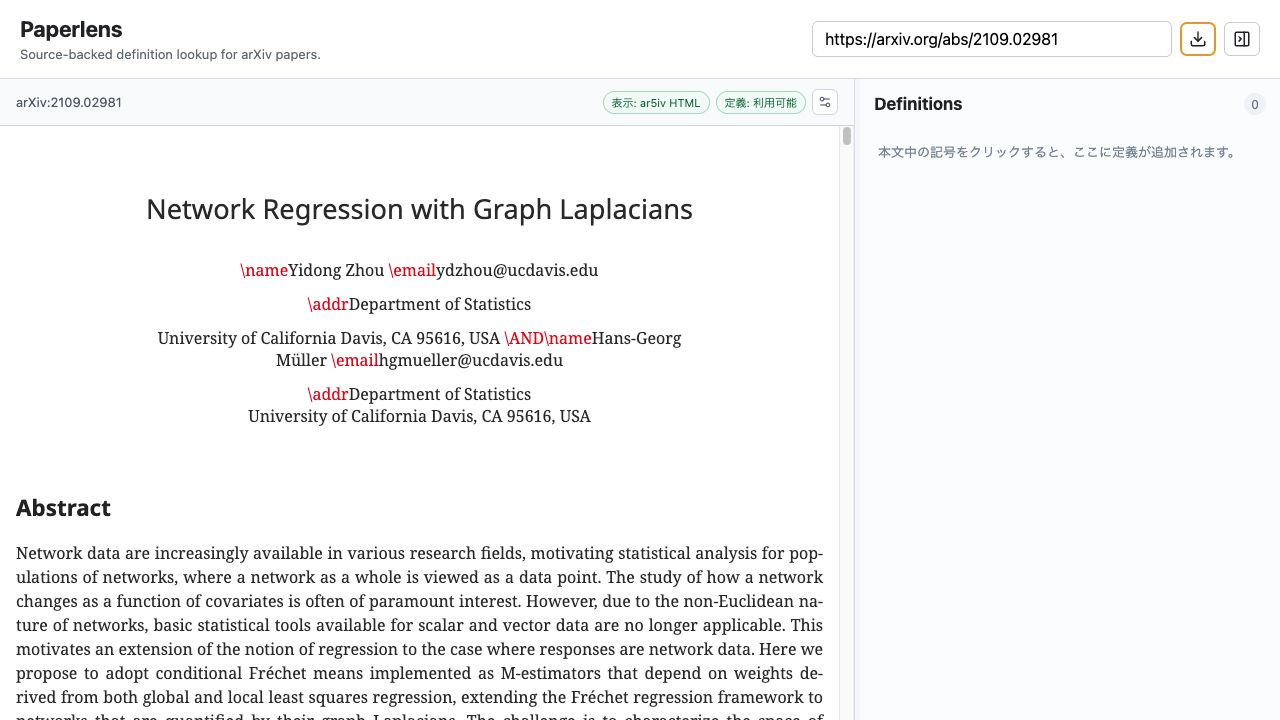
Task: Toggle the Definitions side panel icon
Action: click(1242, 39)
